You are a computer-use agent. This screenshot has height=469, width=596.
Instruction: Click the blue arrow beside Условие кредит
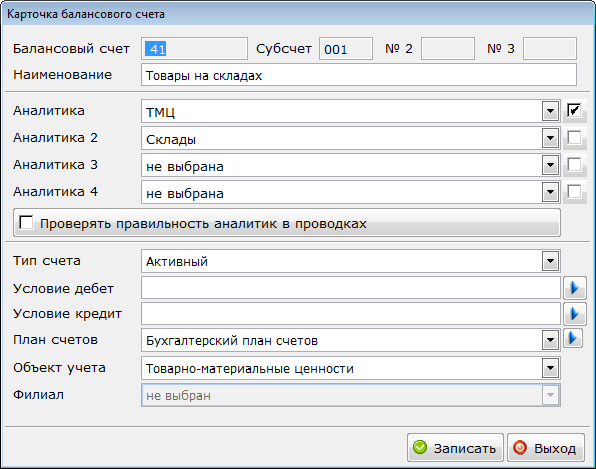pos(574,314)
